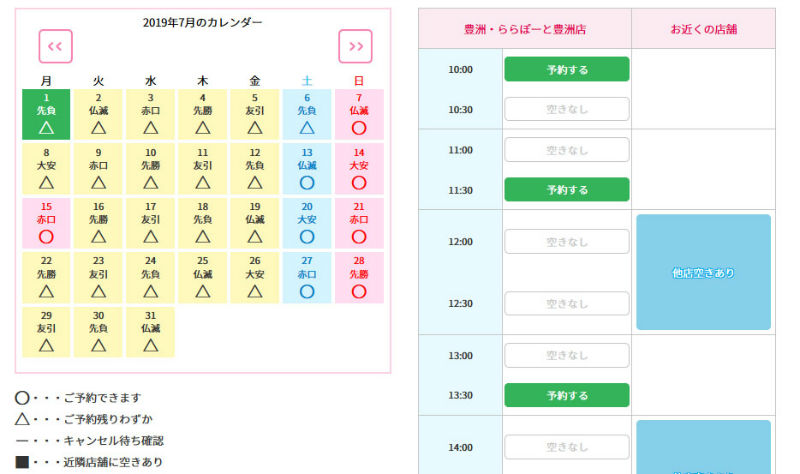The image size is (800, 474).
Task: Go to previous month with double-left arrow
Action: coord(55,46)
